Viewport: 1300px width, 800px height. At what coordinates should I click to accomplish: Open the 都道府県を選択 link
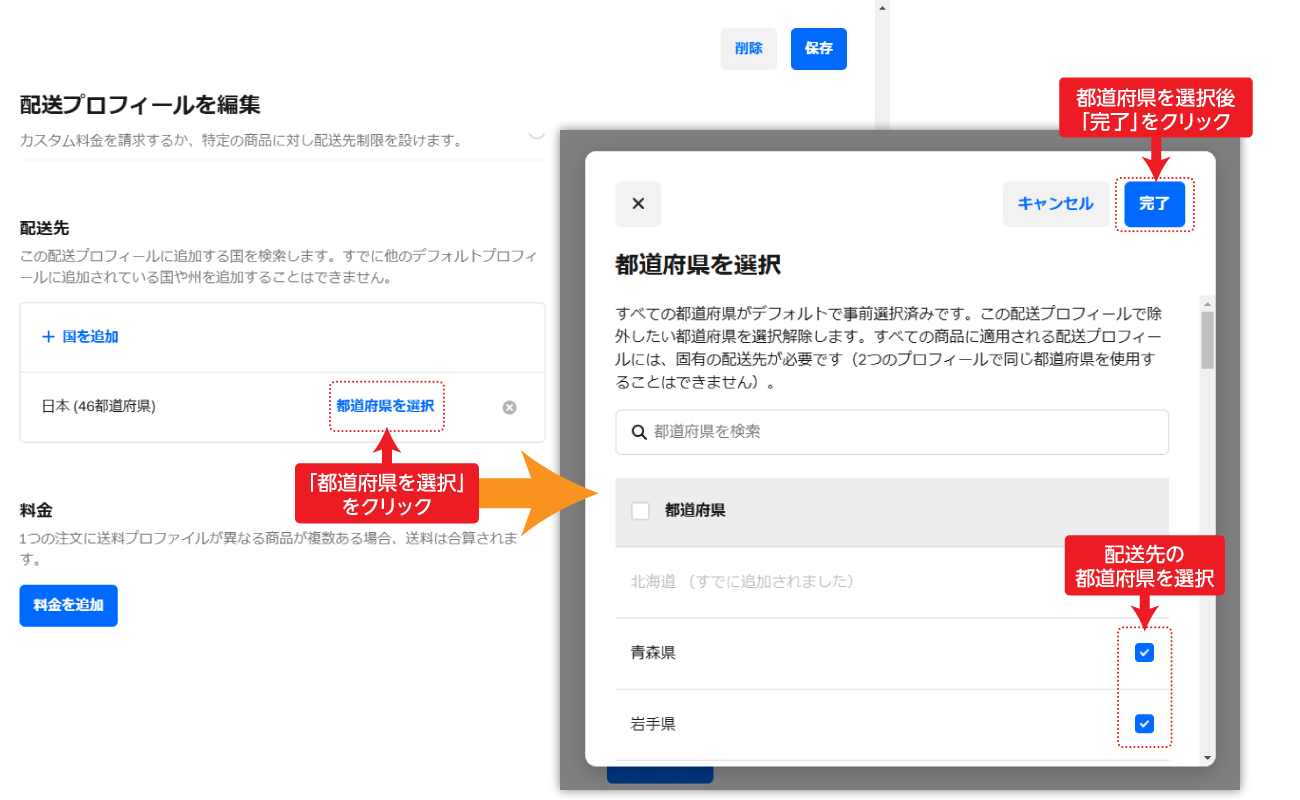coord(387,406)
